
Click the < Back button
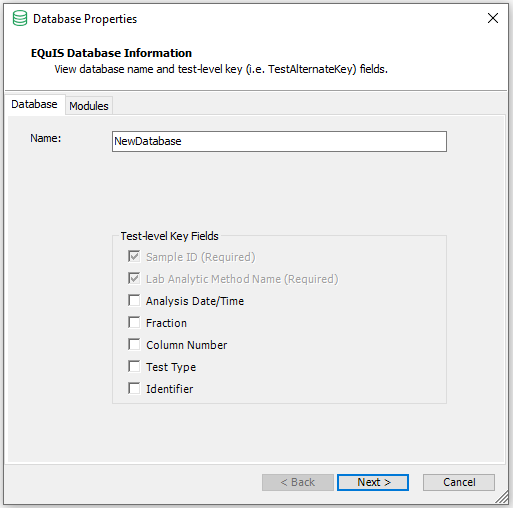[298, 482]
